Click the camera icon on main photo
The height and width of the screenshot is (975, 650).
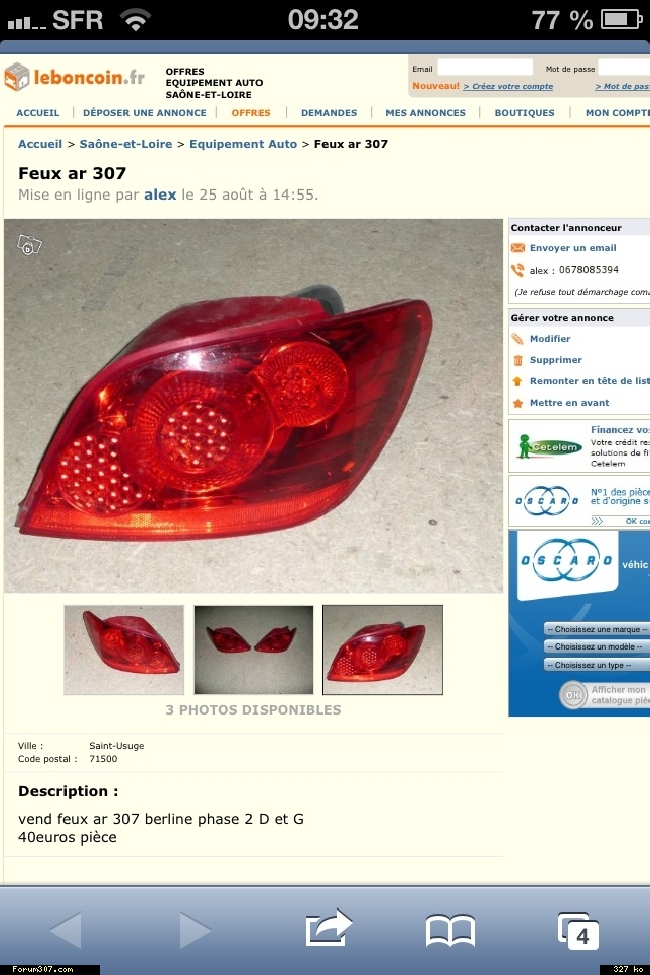(29, 245)
